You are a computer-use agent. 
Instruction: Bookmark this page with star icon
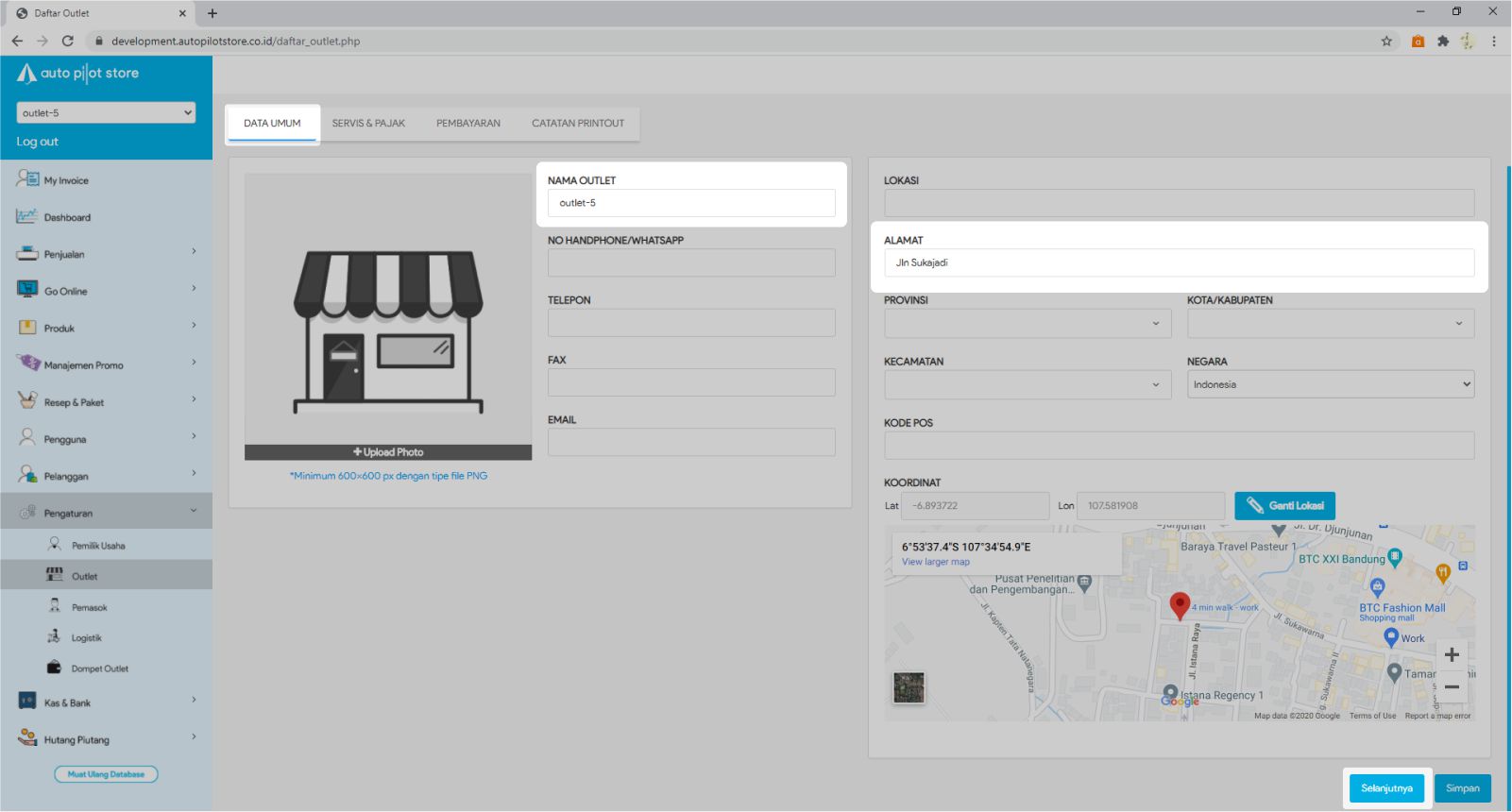[x=1386, y=41]
